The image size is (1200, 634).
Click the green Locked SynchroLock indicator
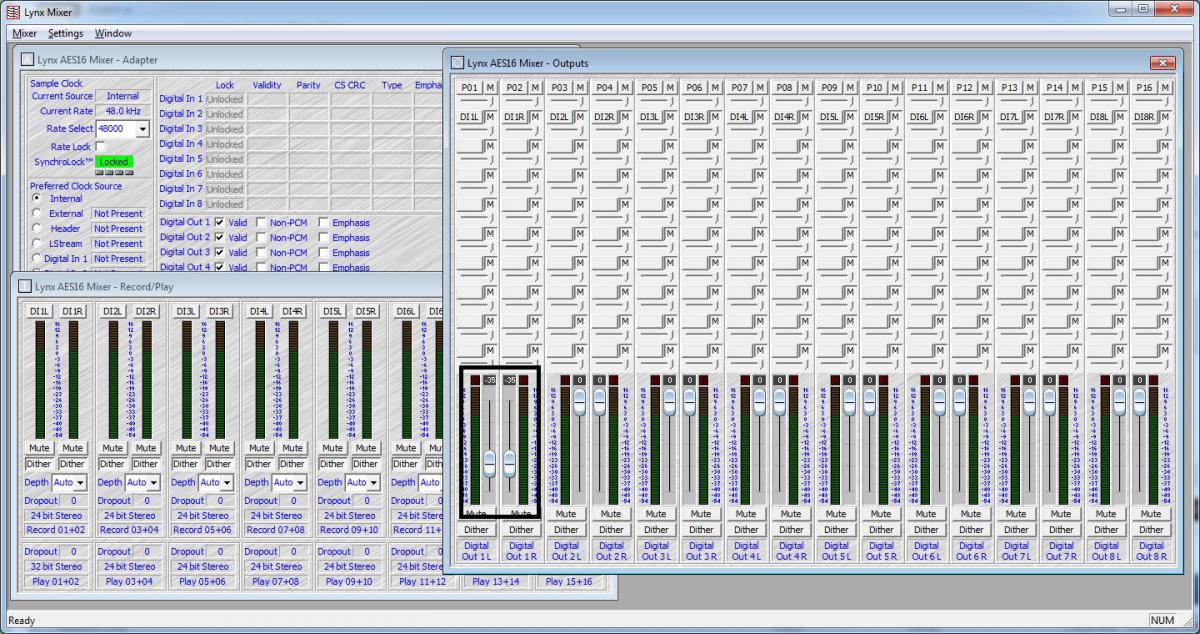point(113,162)
